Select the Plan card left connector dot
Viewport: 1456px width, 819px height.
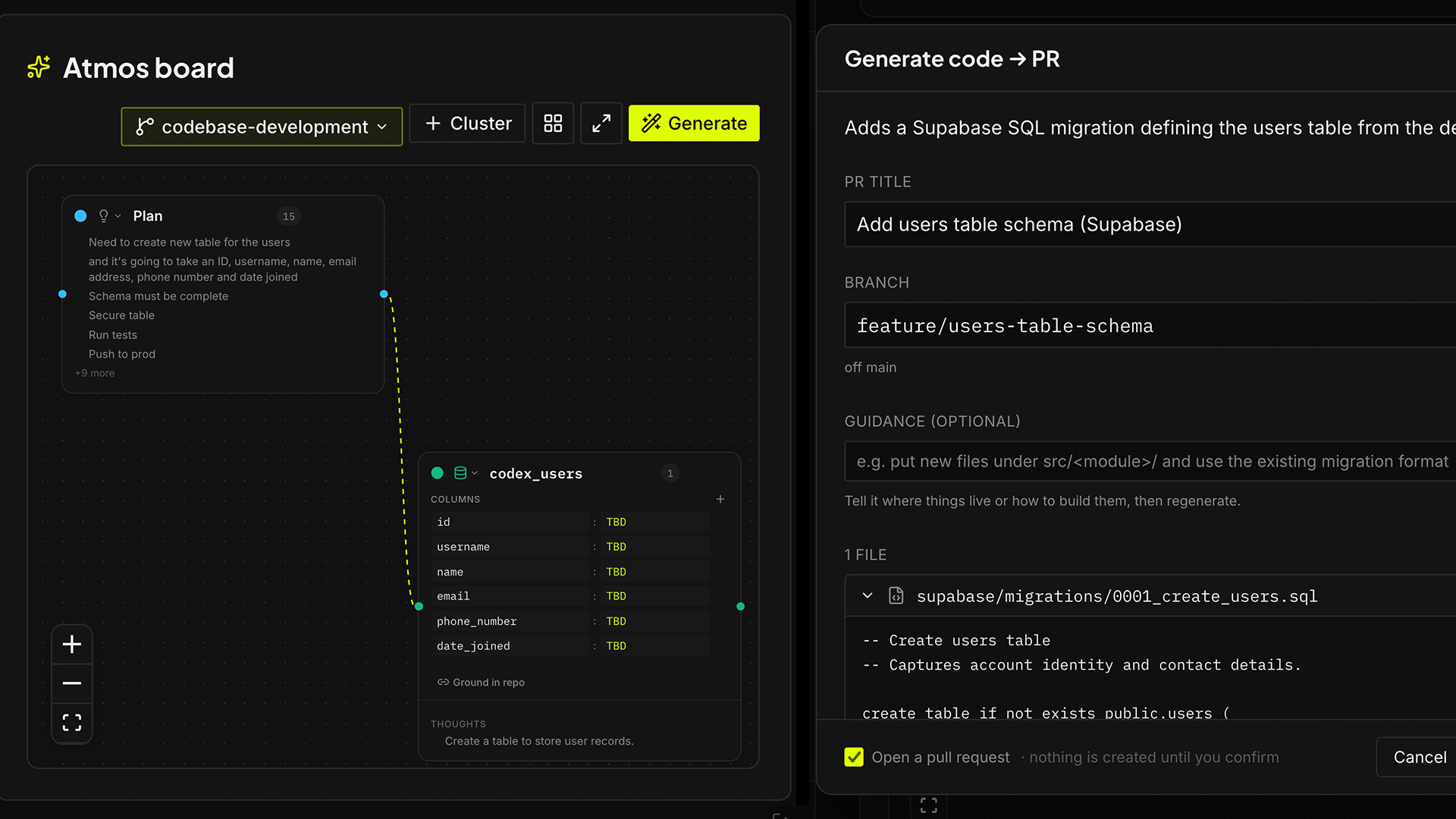tap(62, 294)
